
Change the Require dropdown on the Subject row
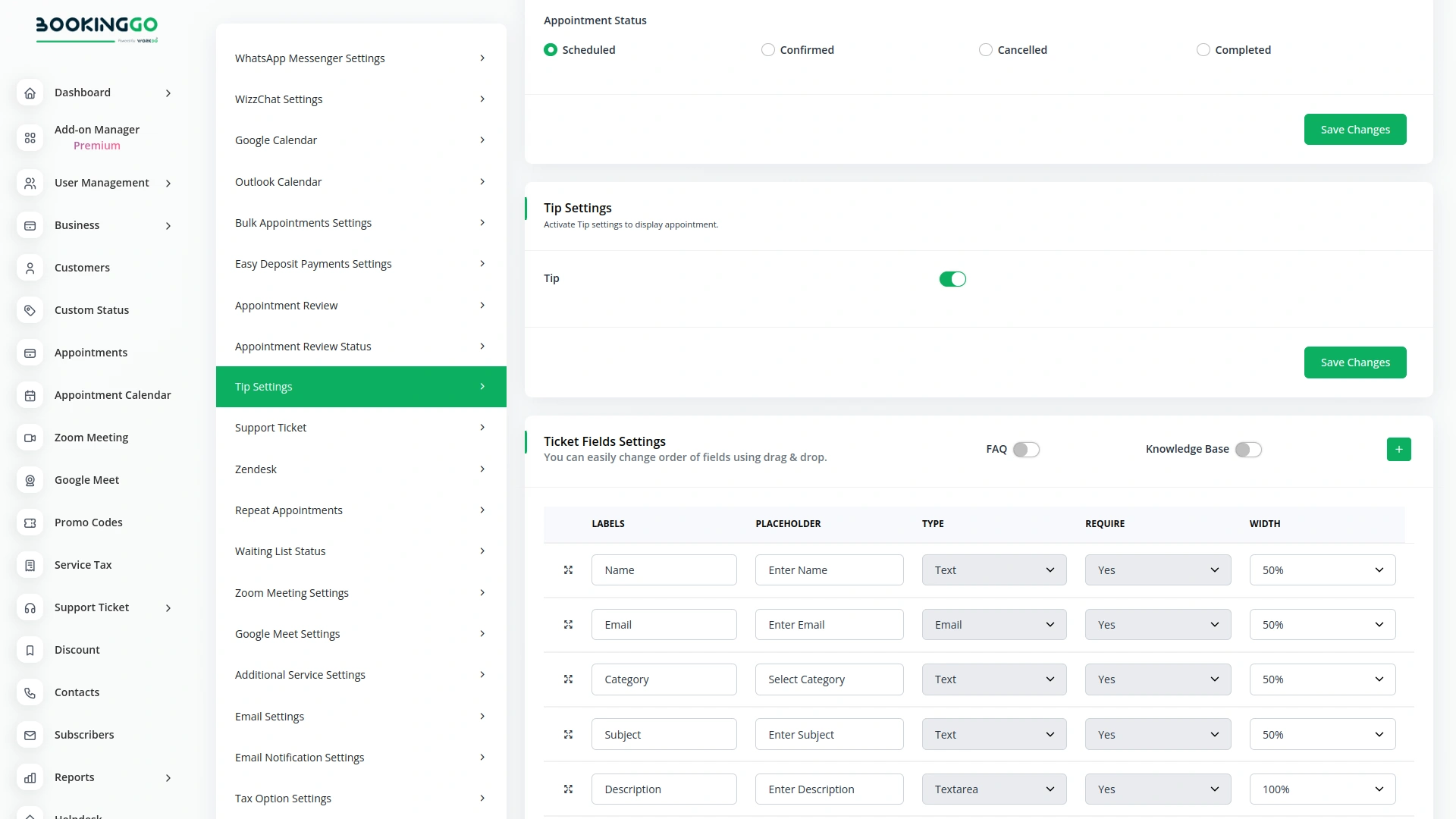(x=1158, y=734)
